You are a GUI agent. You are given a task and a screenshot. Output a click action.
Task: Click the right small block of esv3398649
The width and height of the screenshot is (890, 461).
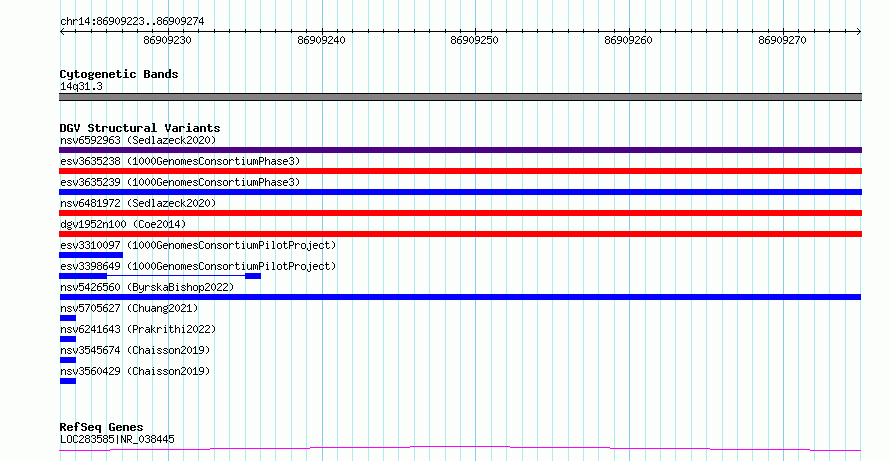[x=253, y=276]
